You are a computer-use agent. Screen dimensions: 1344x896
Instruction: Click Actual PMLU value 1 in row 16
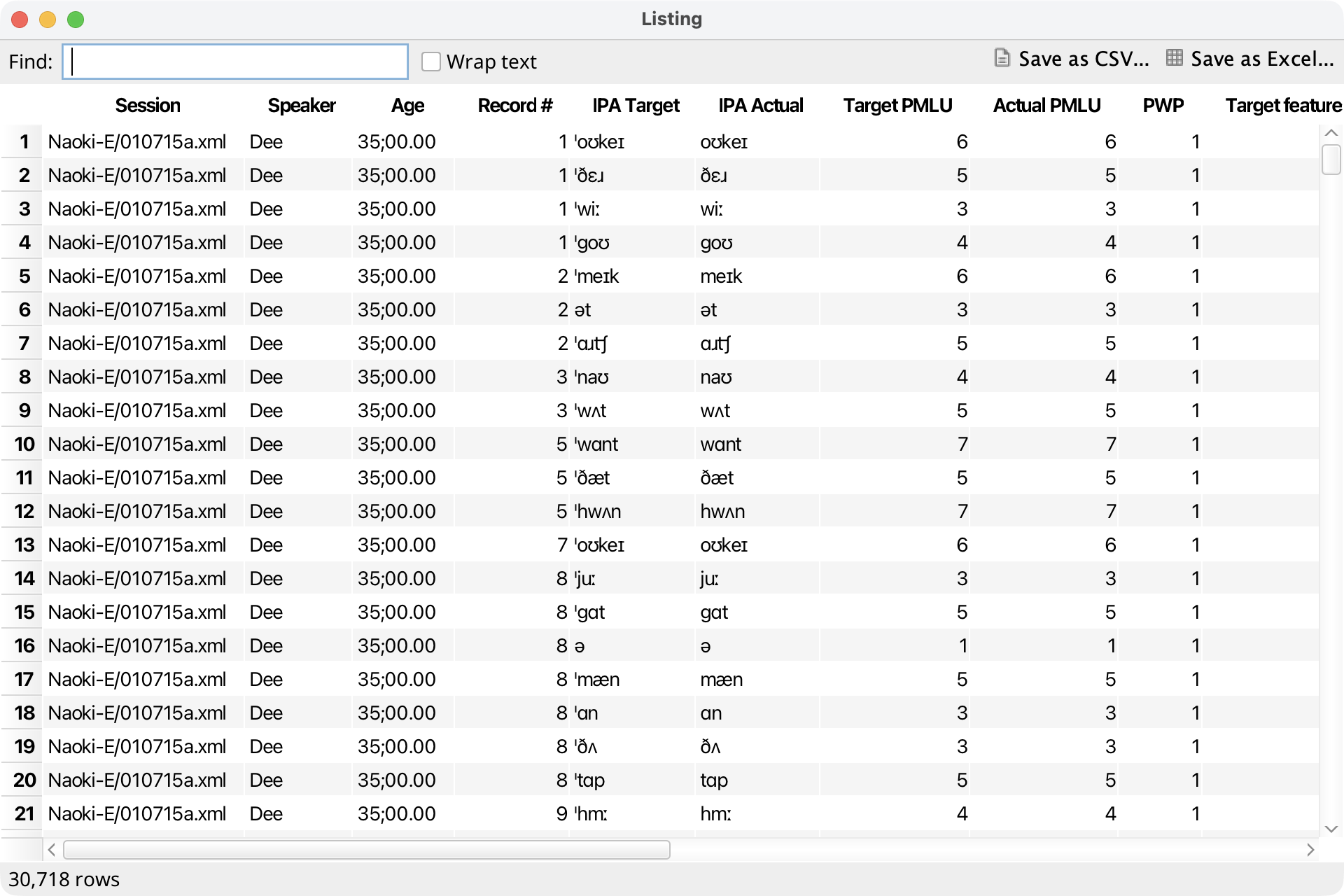[x=1044, y=646]
